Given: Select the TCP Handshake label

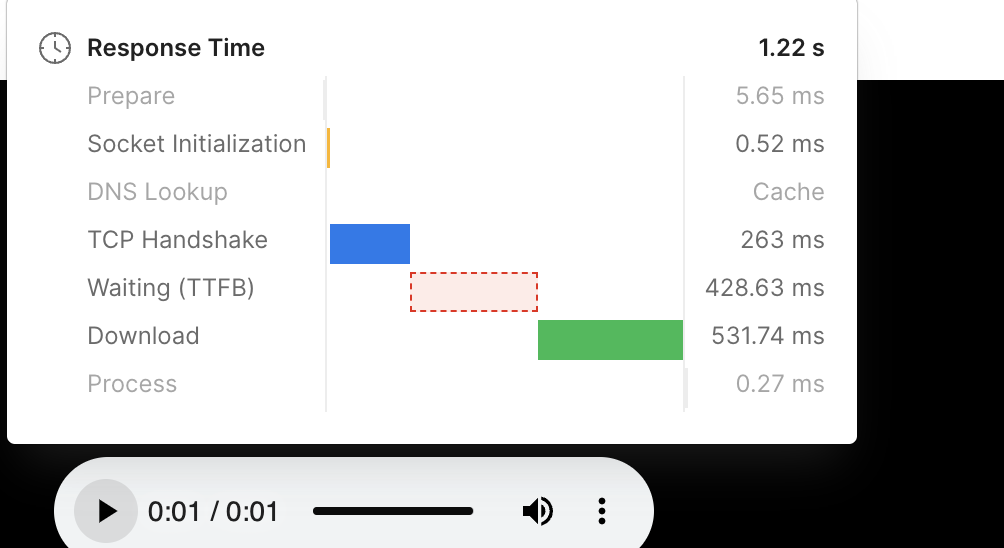Looking at the screenshot, I should tap(178, 240).
